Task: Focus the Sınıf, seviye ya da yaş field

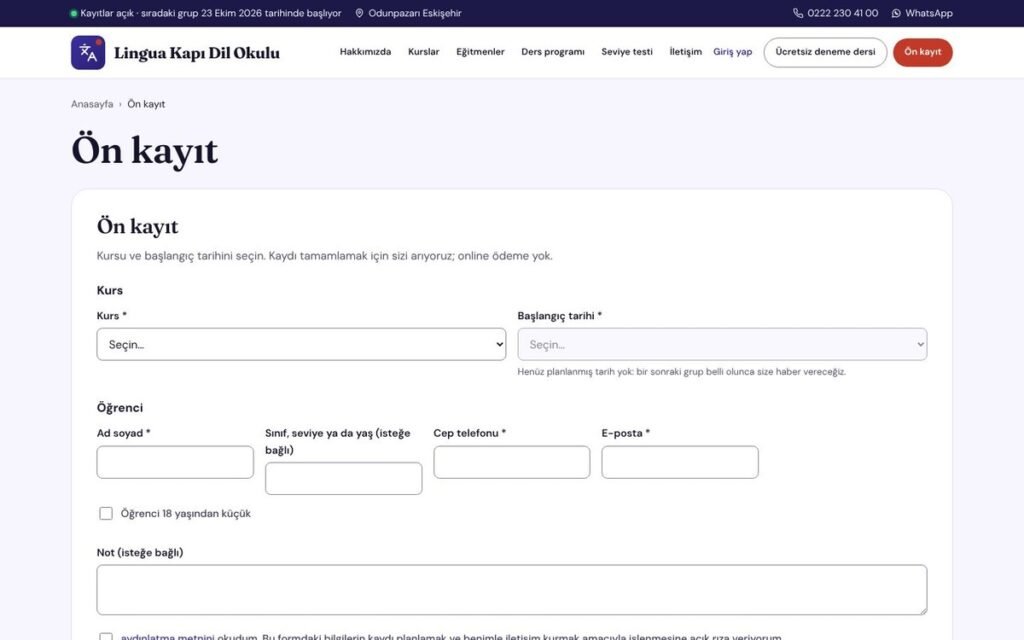Action: coord(344,479)
